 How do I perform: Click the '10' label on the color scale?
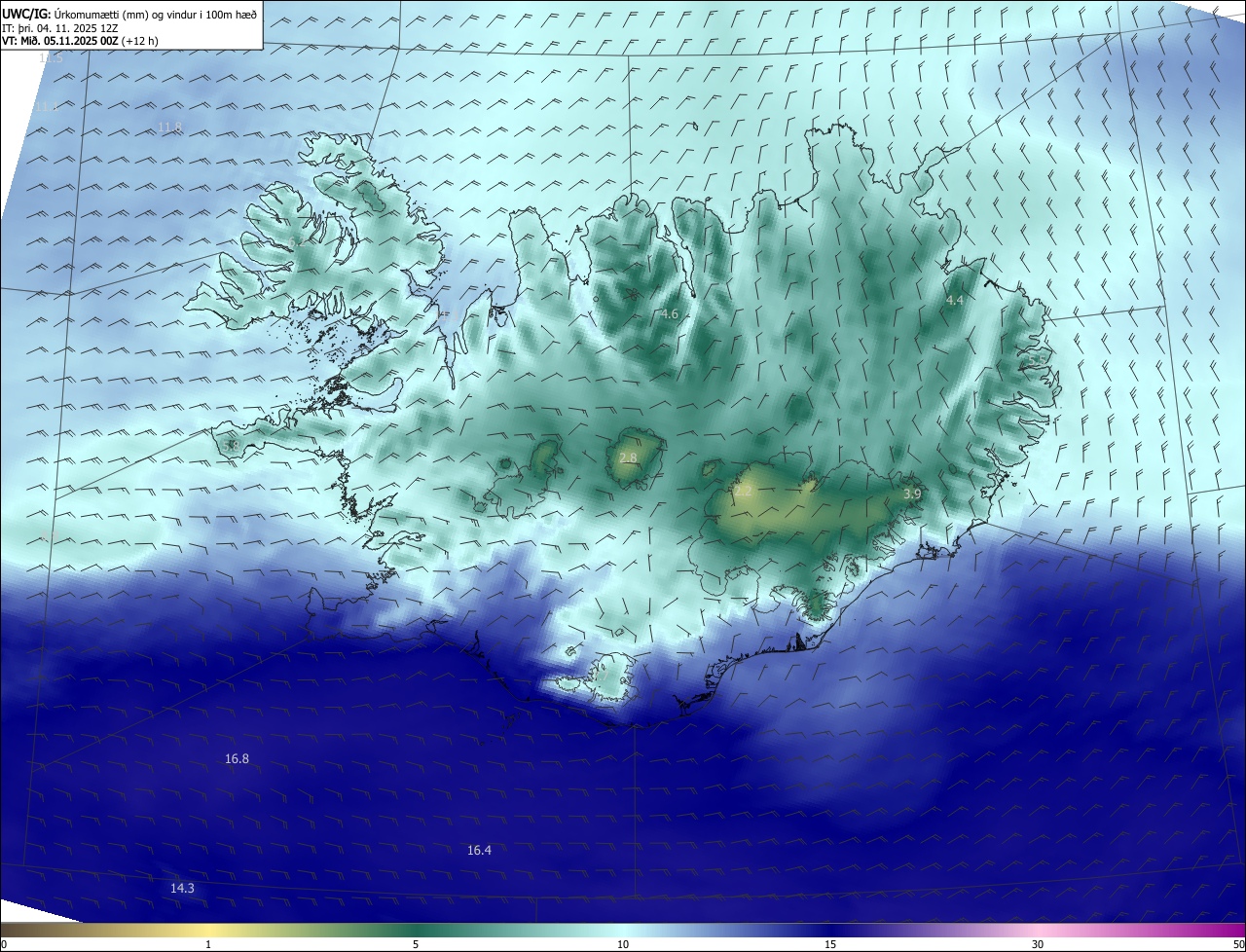[623, 944]
